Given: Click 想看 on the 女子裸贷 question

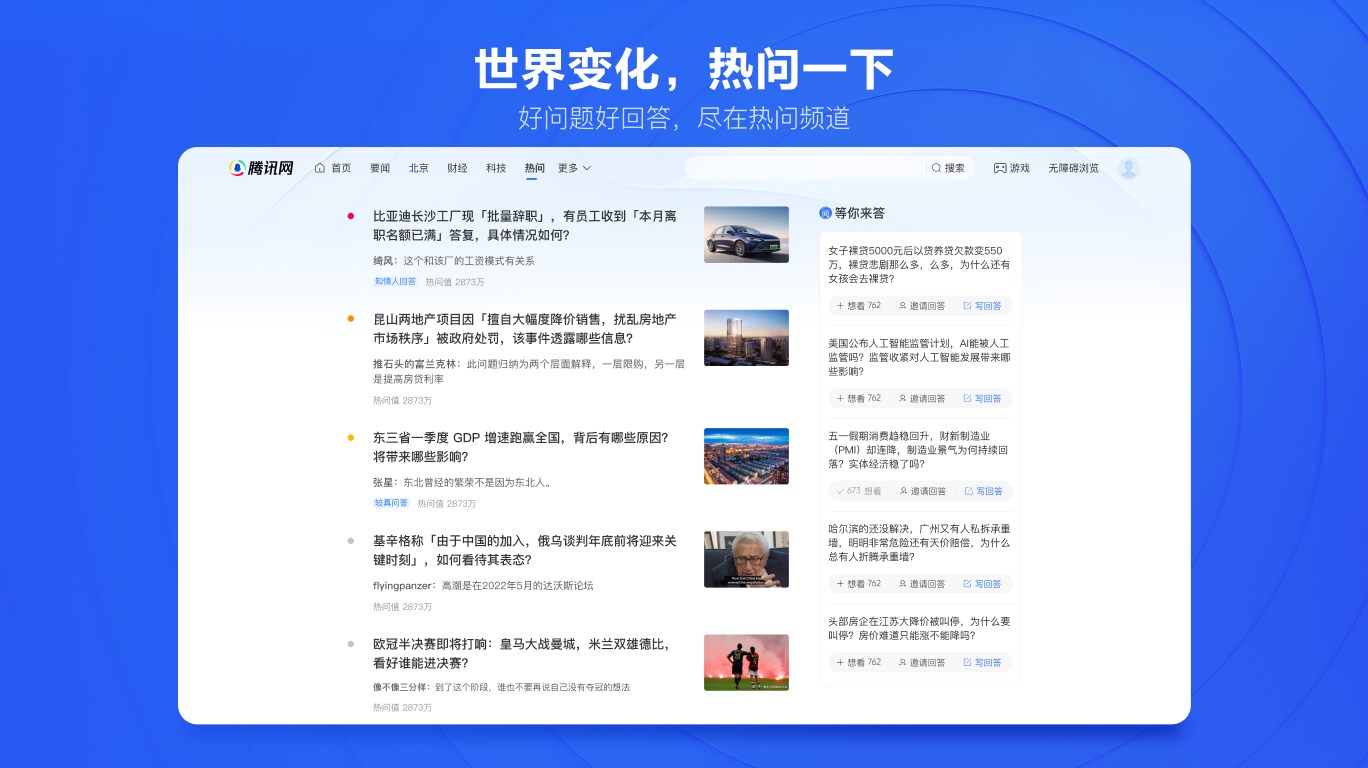Looking at the screenshot, I should point(859,305).
